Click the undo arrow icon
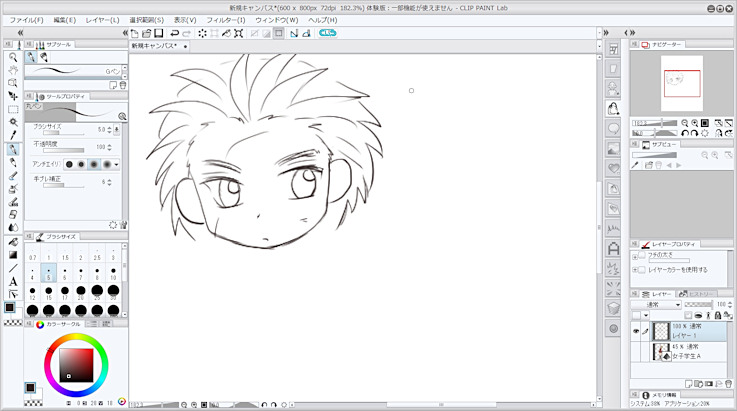 point(174,33)
